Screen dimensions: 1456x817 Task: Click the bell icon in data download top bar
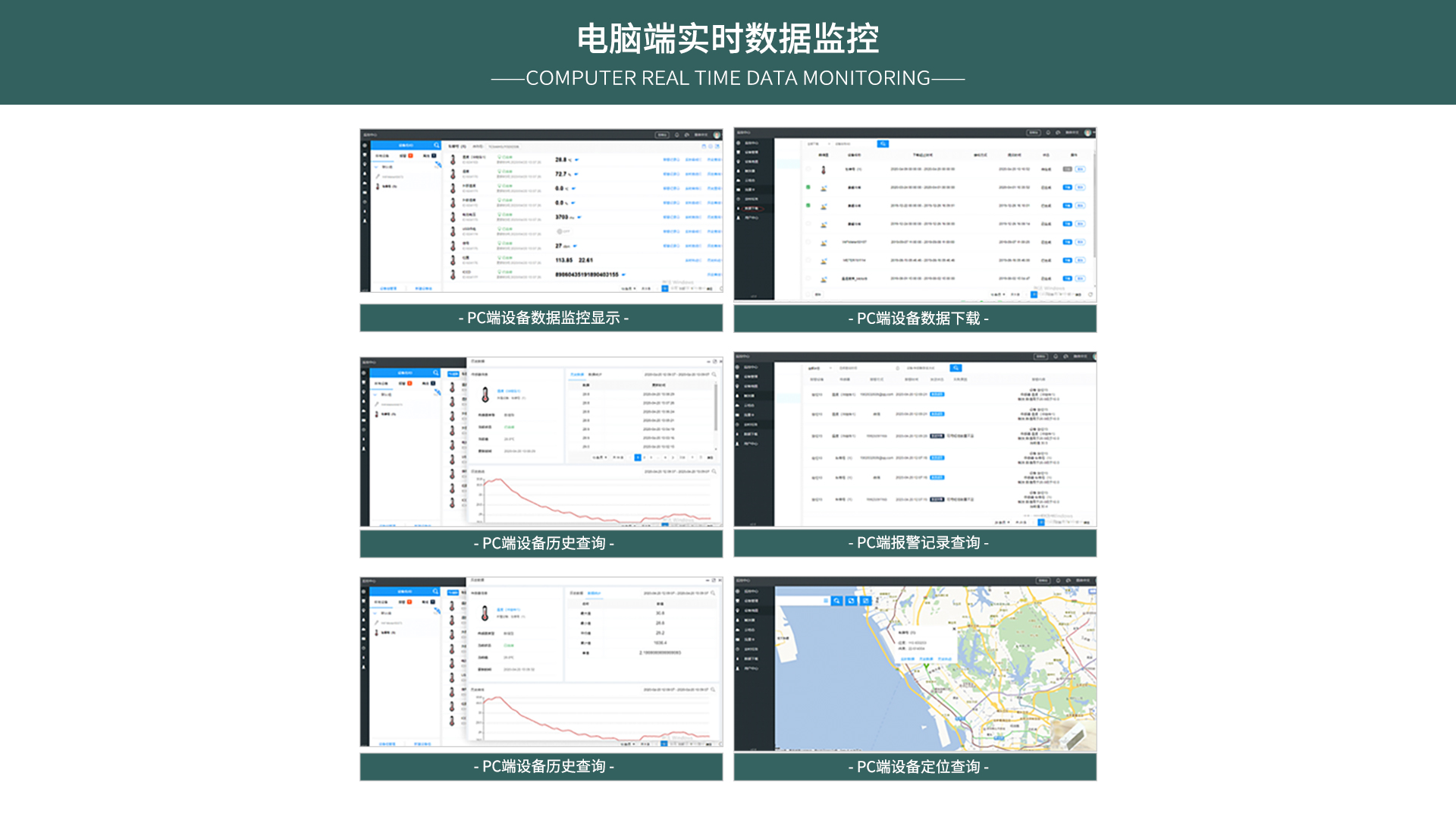(x=1049, y=133)
